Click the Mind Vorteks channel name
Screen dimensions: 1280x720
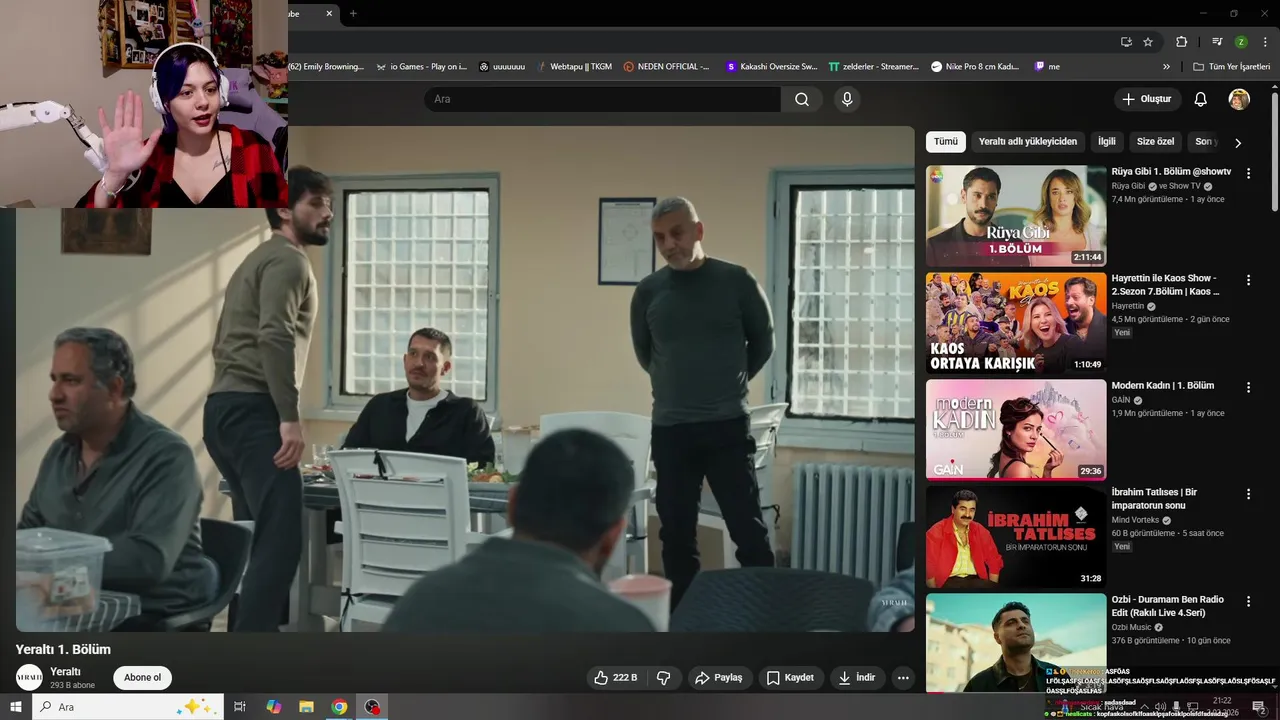(x=1135, y=520)
